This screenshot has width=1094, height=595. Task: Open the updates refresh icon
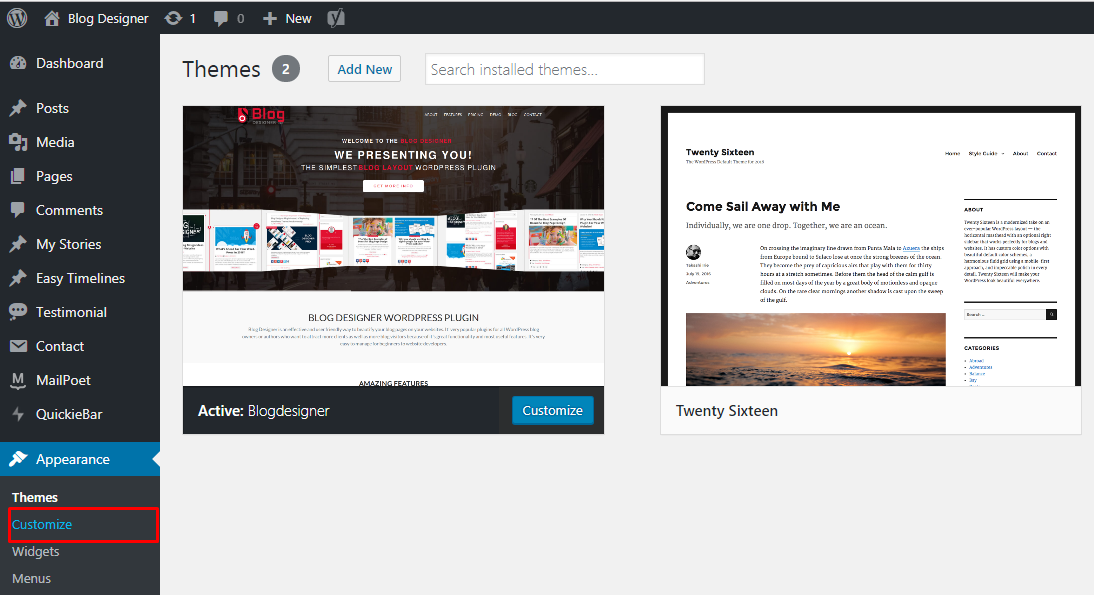pos(173,18)
